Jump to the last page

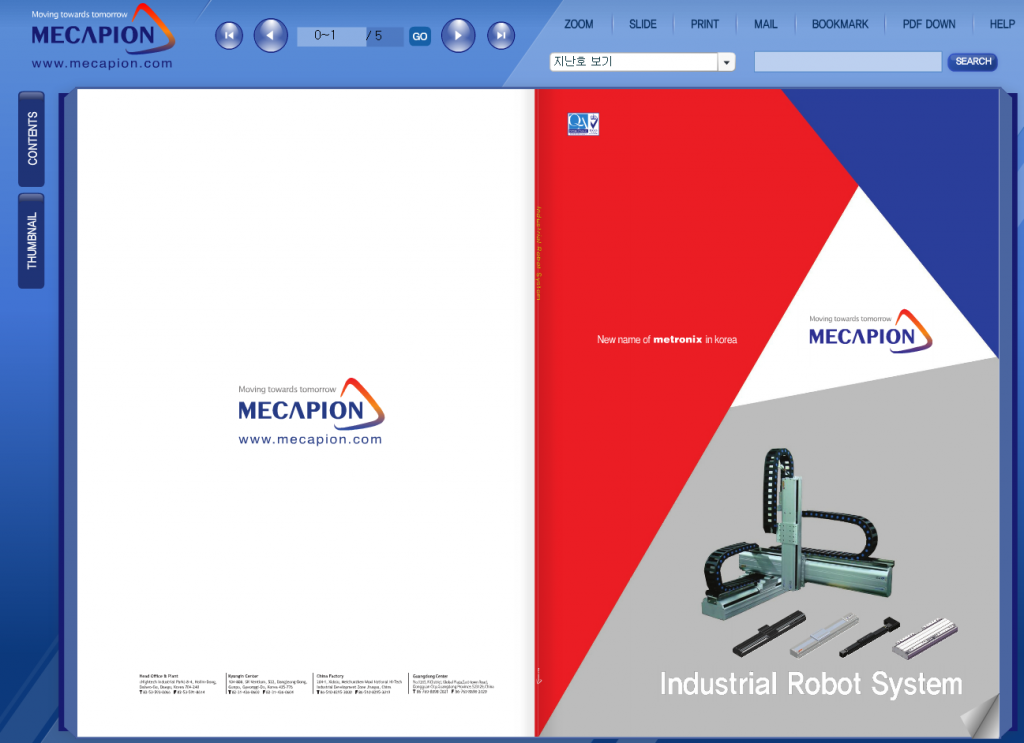501,35
